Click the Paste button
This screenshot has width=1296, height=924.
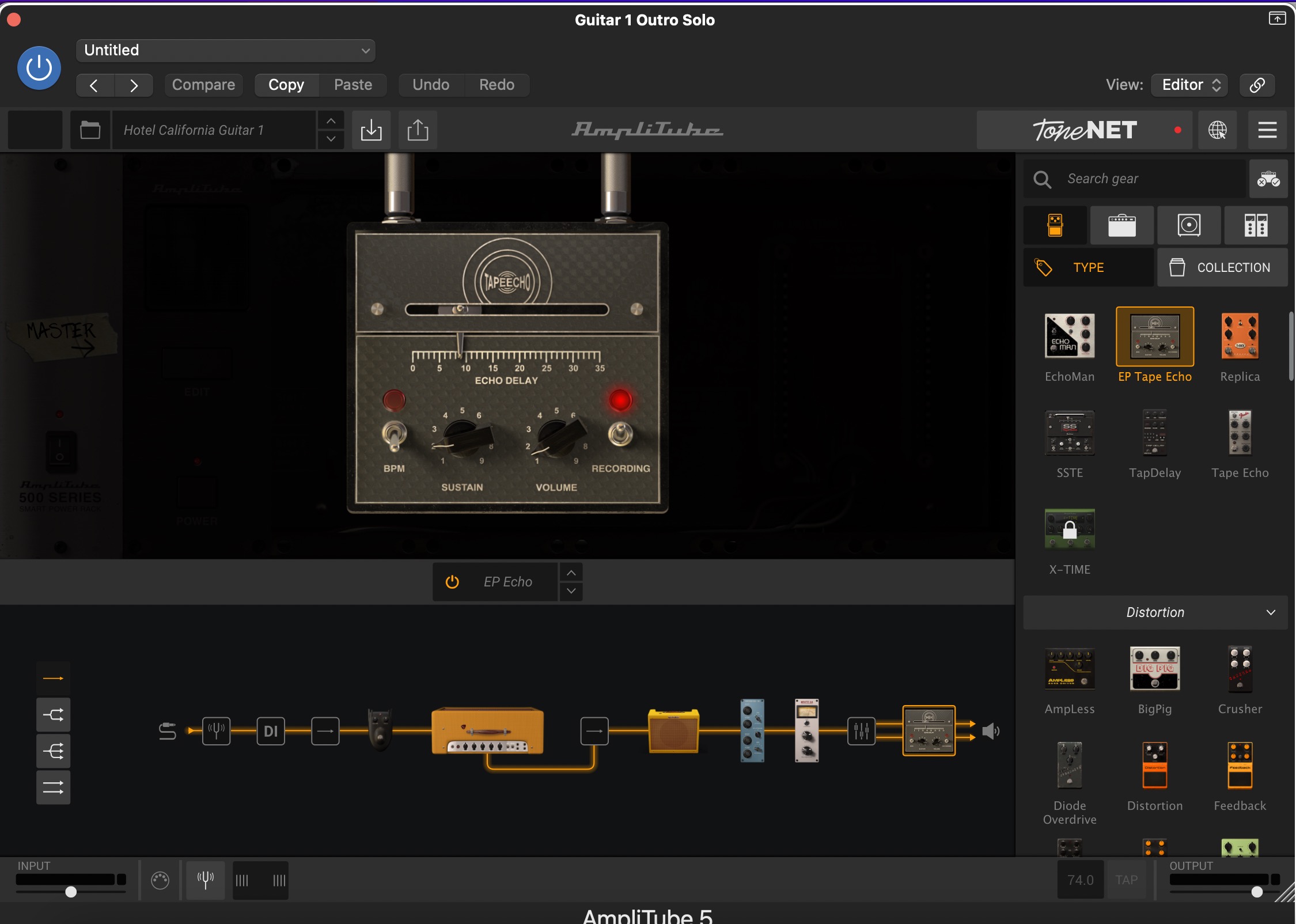tap(353, 85)
